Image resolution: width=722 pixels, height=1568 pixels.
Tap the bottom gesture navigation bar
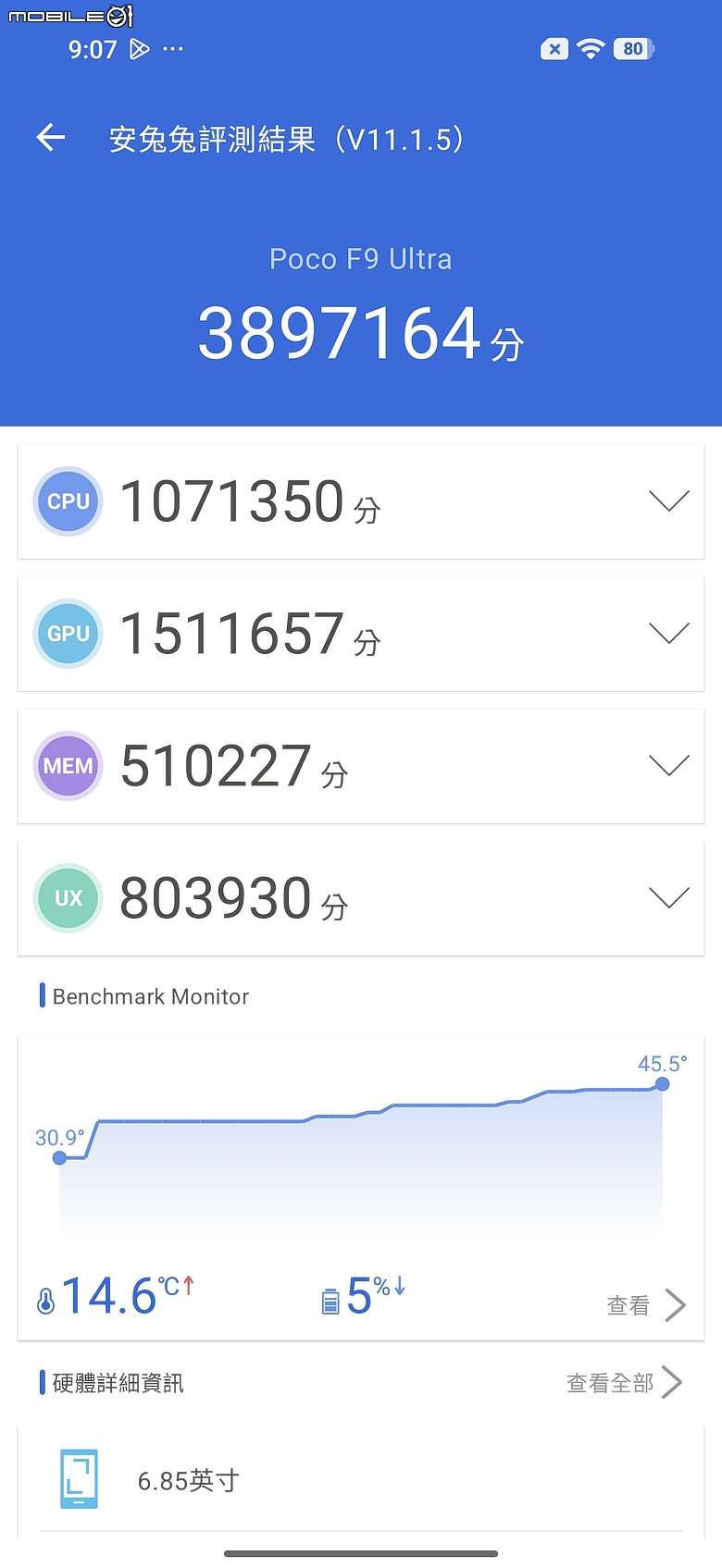tap(361, 1553)
